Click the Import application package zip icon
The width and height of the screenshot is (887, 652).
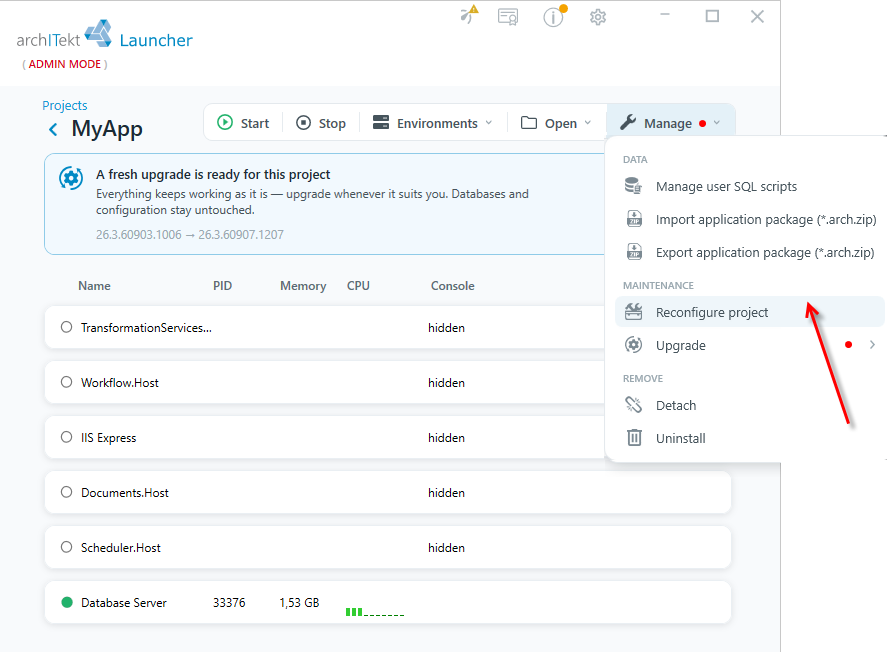634,219
